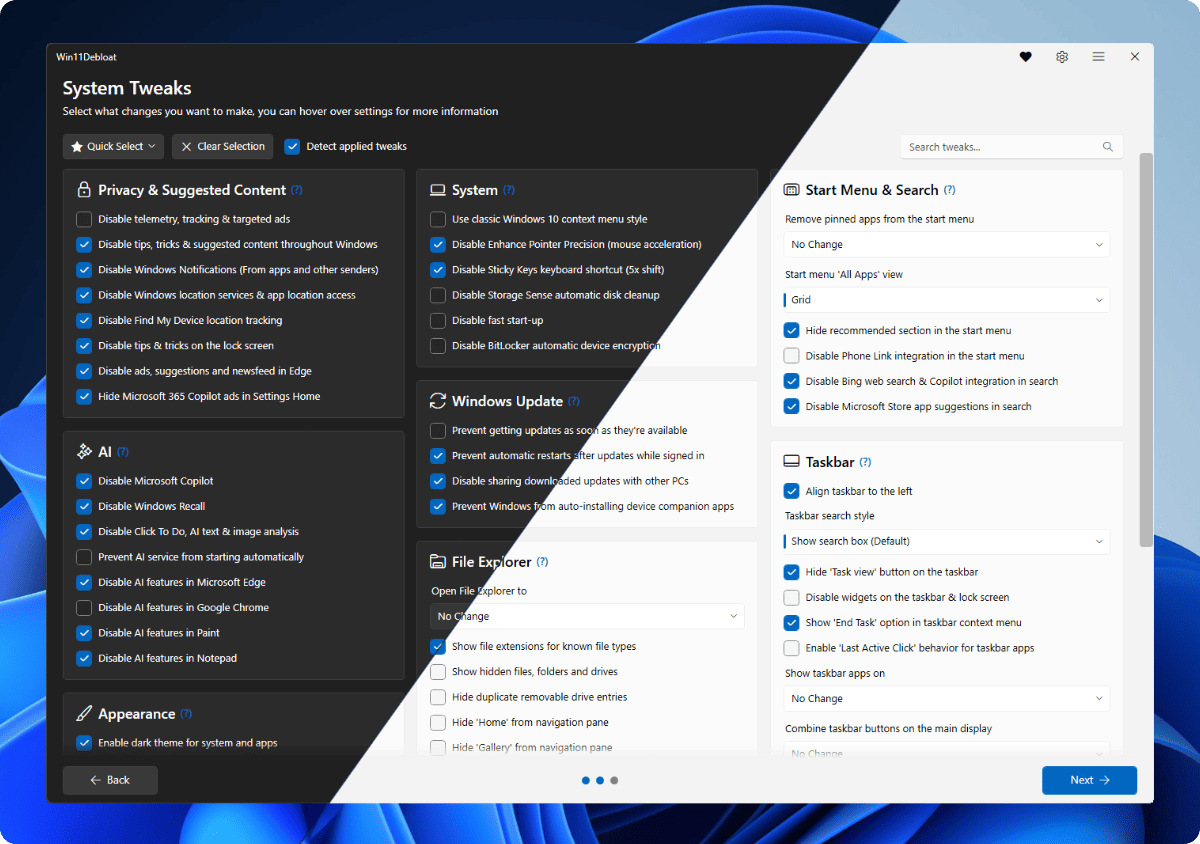Screen dimensions: 1200x844
Task: Uncheck Disable Find My Device location tracking
Action: (x=84, y=320)
